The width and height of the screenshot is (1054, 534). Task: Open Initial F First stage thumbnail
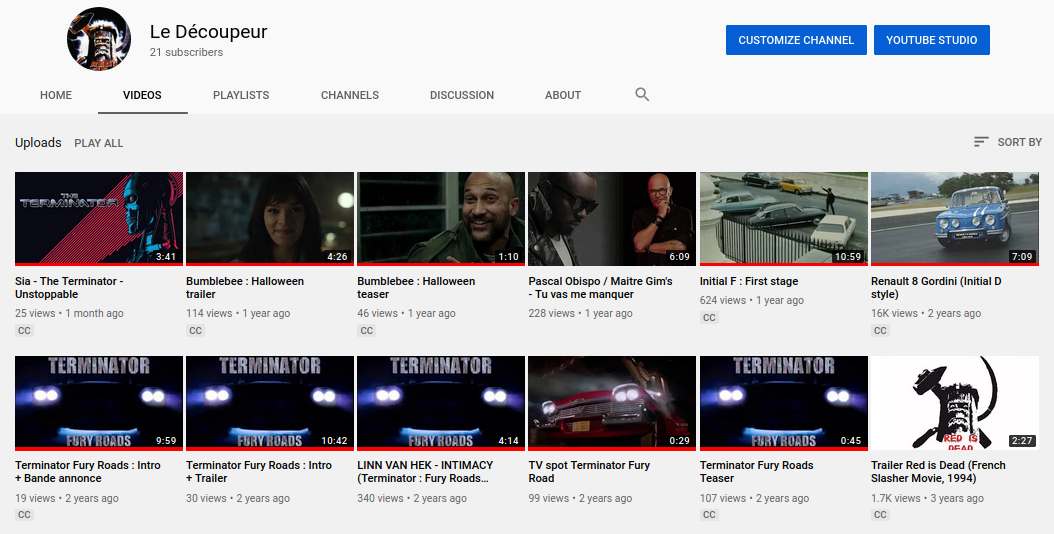click(x=783, y=219)
